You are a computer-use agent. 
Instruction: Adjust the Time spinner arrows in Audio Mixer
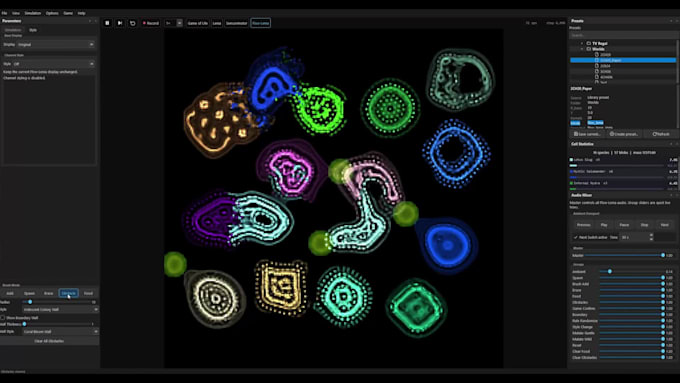[x=651, y=237]
